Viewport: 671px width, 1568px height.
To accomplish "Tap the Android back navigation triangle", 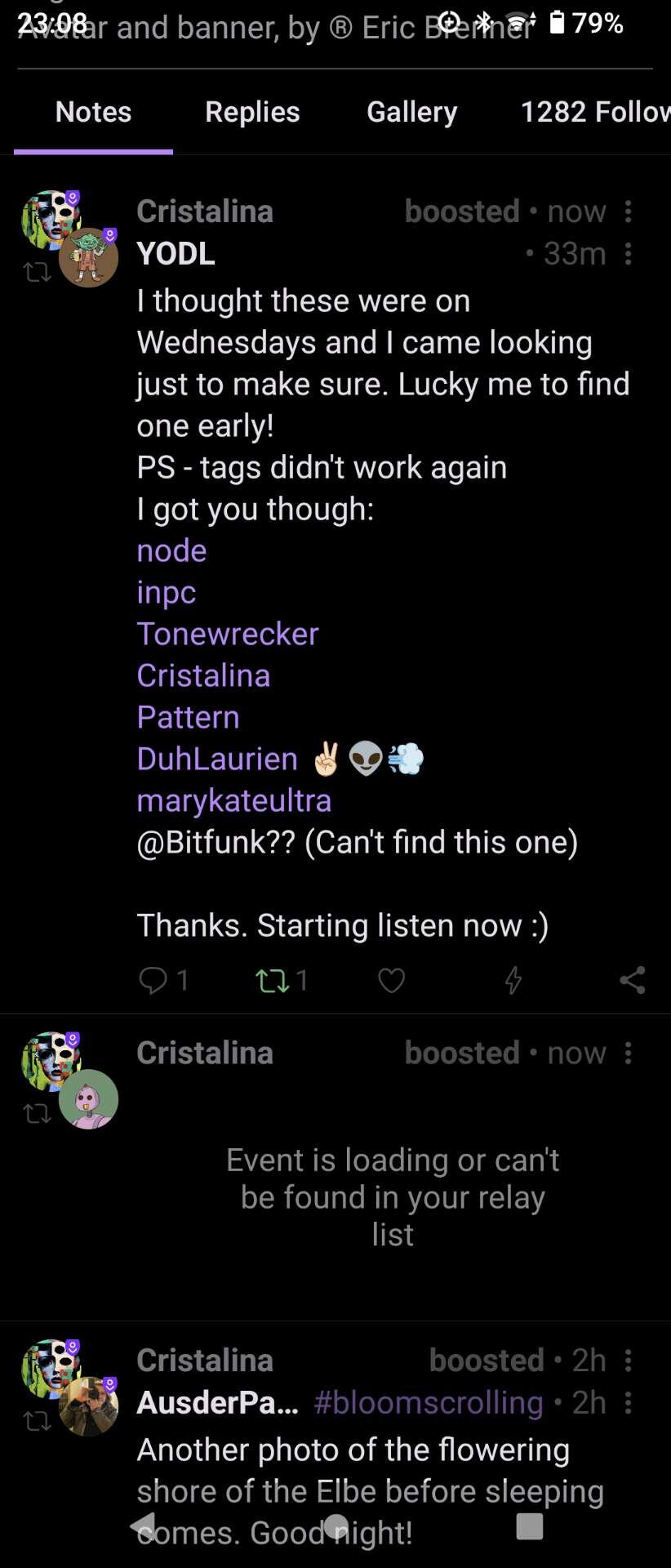I will point(144,1526).
